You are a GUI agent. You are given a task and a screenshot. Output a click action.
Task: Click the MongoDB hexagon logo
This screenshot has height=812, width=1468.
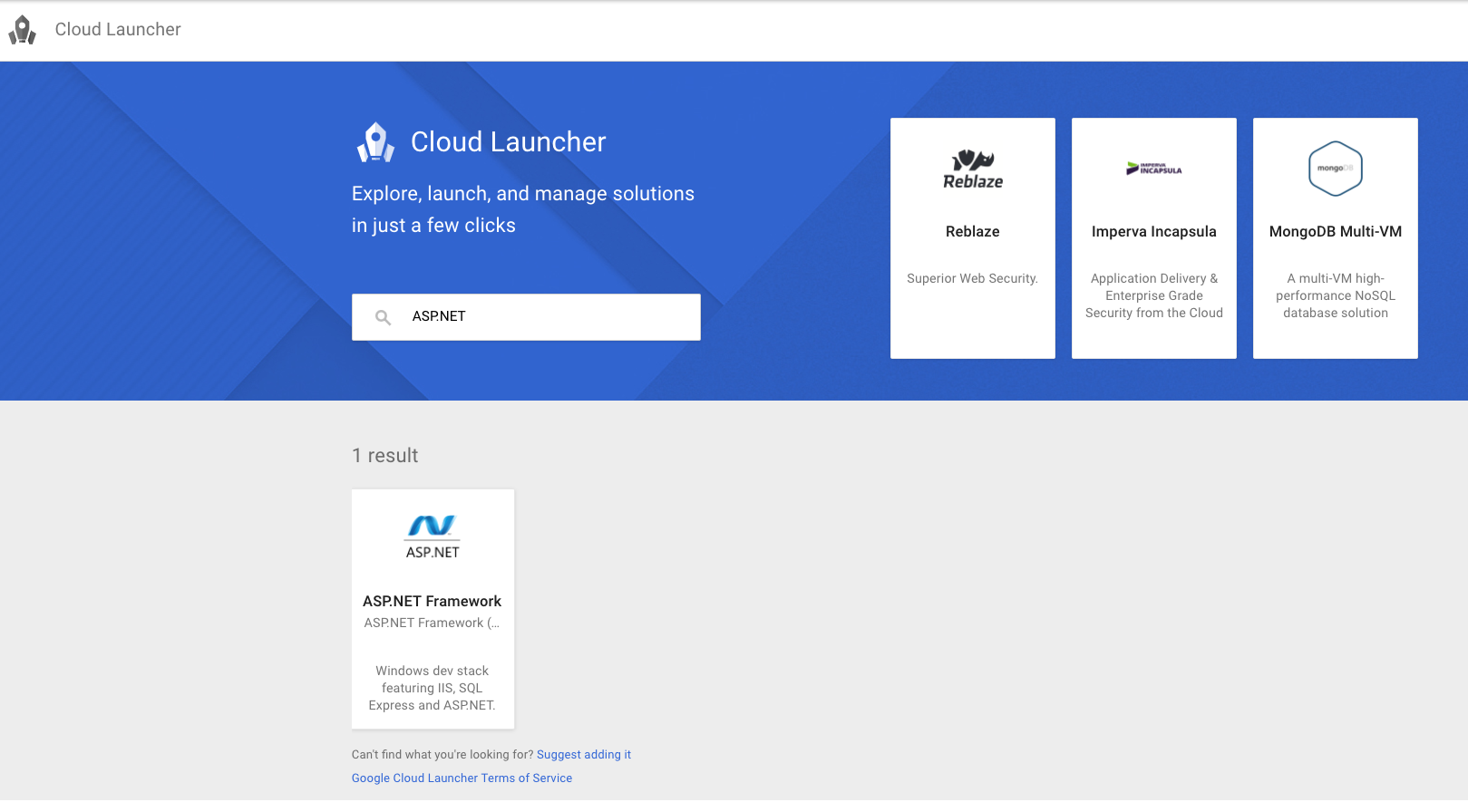coord(1335,169)
